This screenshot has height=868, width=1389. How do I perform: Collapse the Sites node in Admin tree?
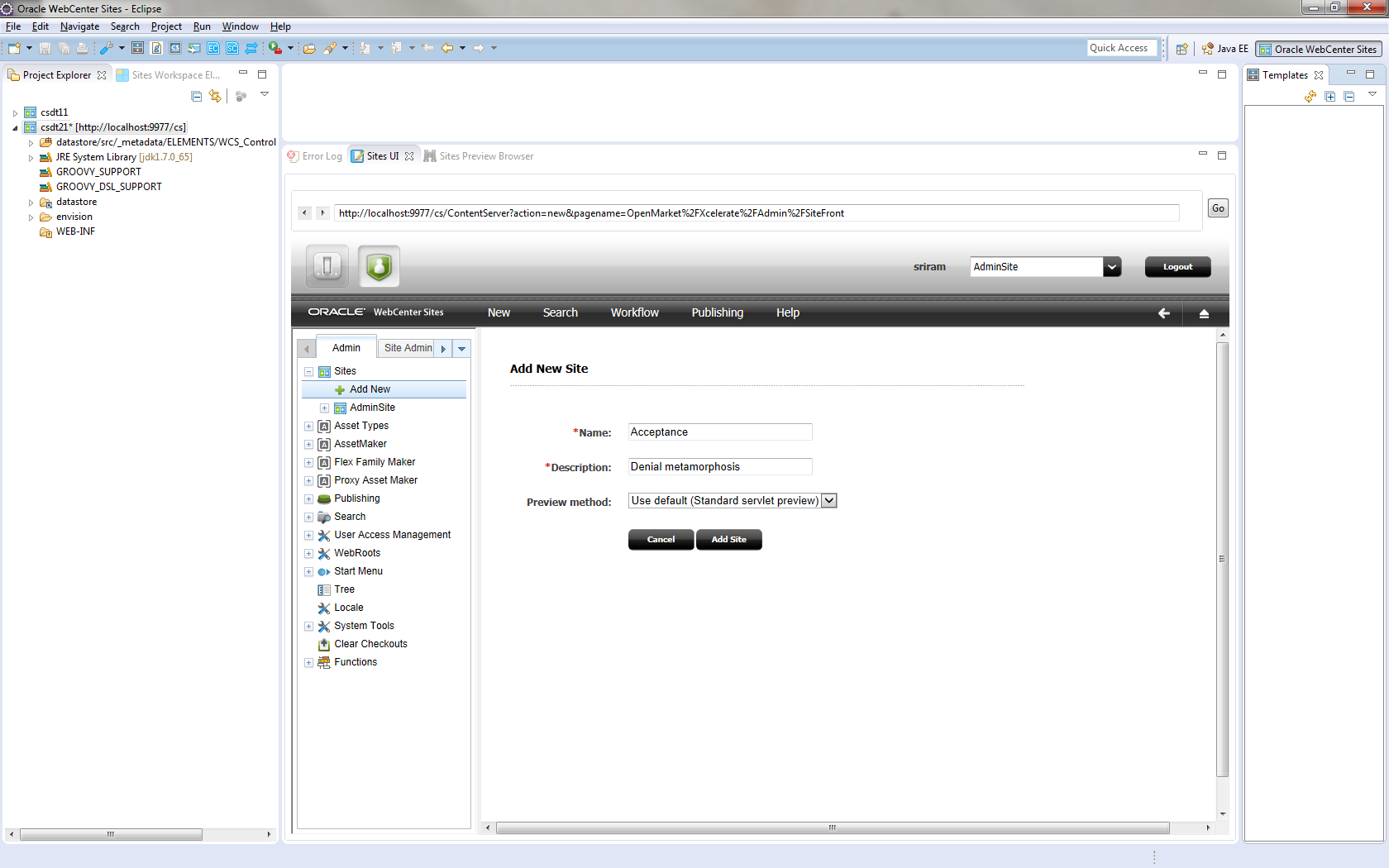308,372
